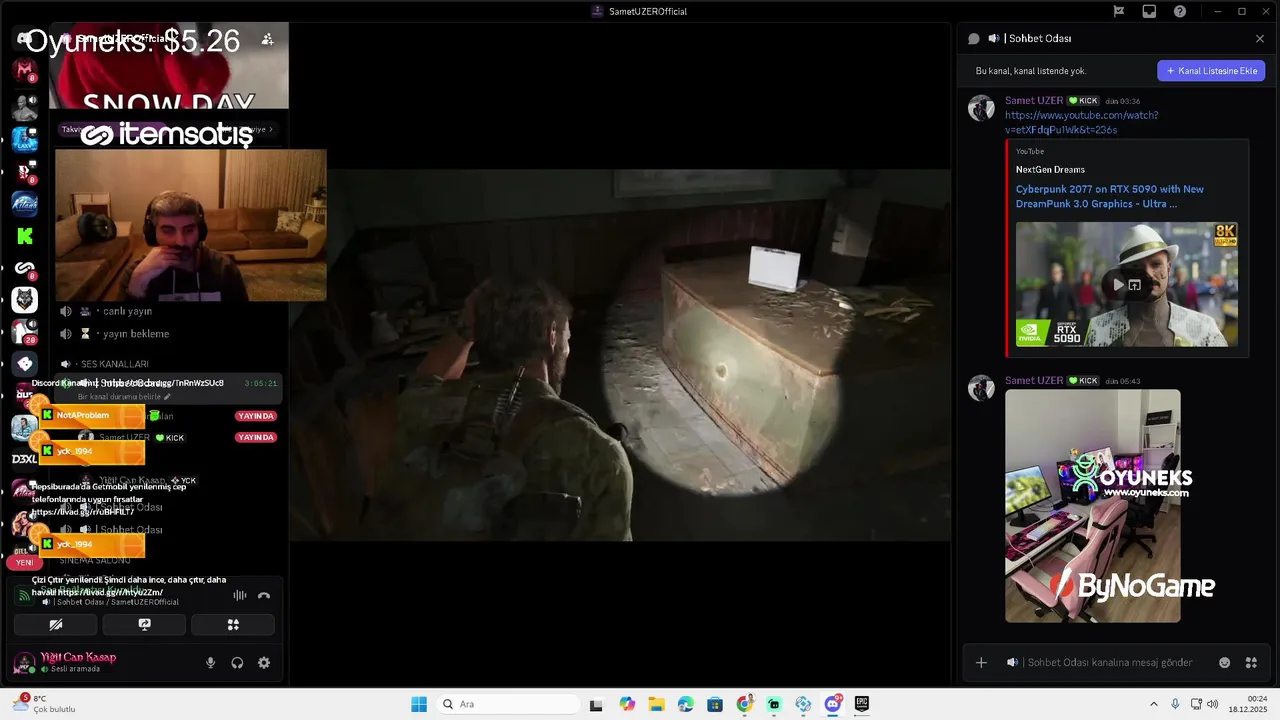Image resolution: width=1280 pixels, height=720 pixels.
Task: Click the checkpoint flag icon in title bar
Action: tap(1119, 11)
